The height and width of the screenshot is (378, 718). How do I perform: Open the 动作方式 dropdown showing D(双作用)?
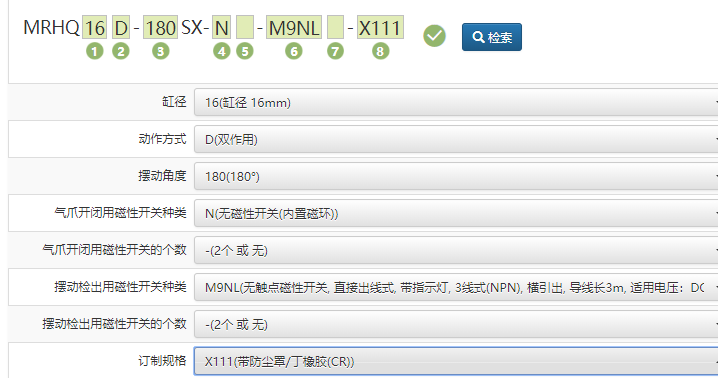456,139
